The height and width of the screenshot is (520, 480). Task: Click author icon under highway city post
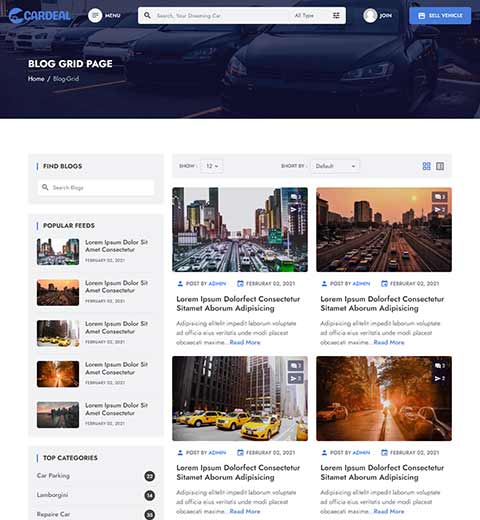[x=180, y=284]
